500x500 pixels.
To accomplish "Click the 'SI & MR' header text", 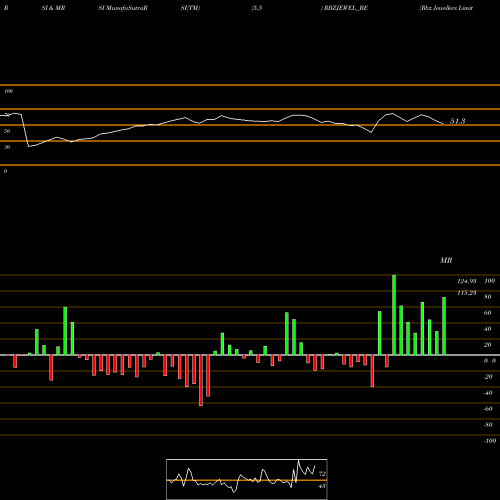I will point(53,8).
